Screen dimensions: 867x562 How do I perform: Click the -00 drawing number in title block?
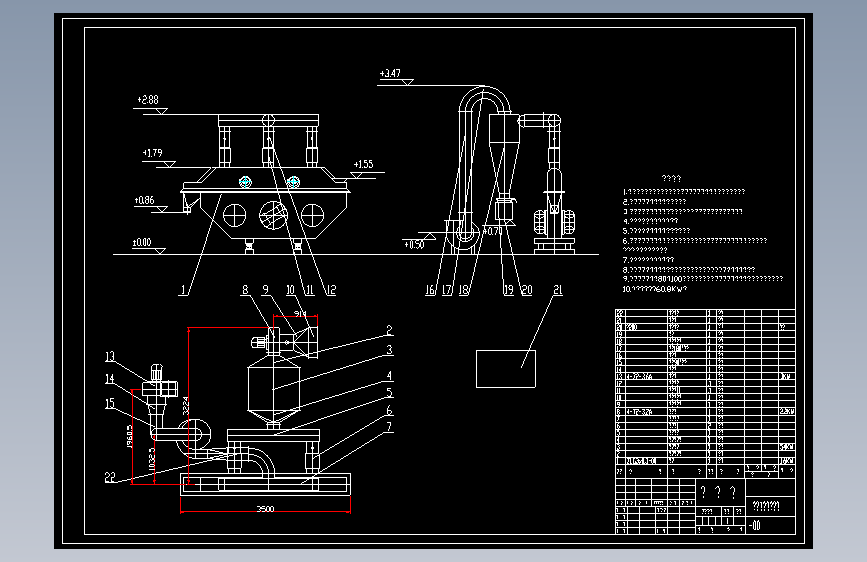pos(755,525)
